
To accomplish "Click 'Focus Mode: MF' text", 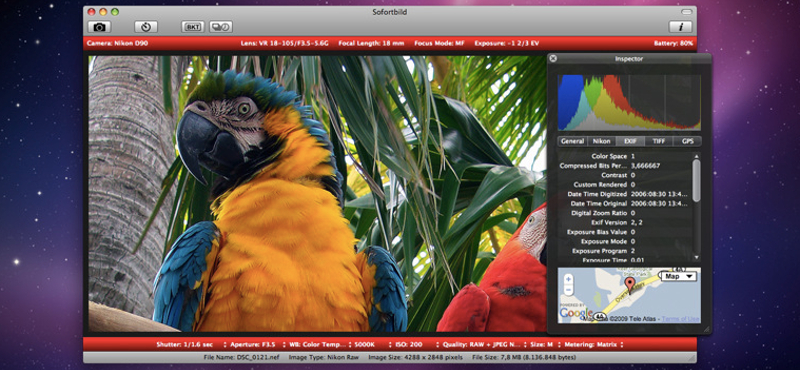I will coord(439,43).
